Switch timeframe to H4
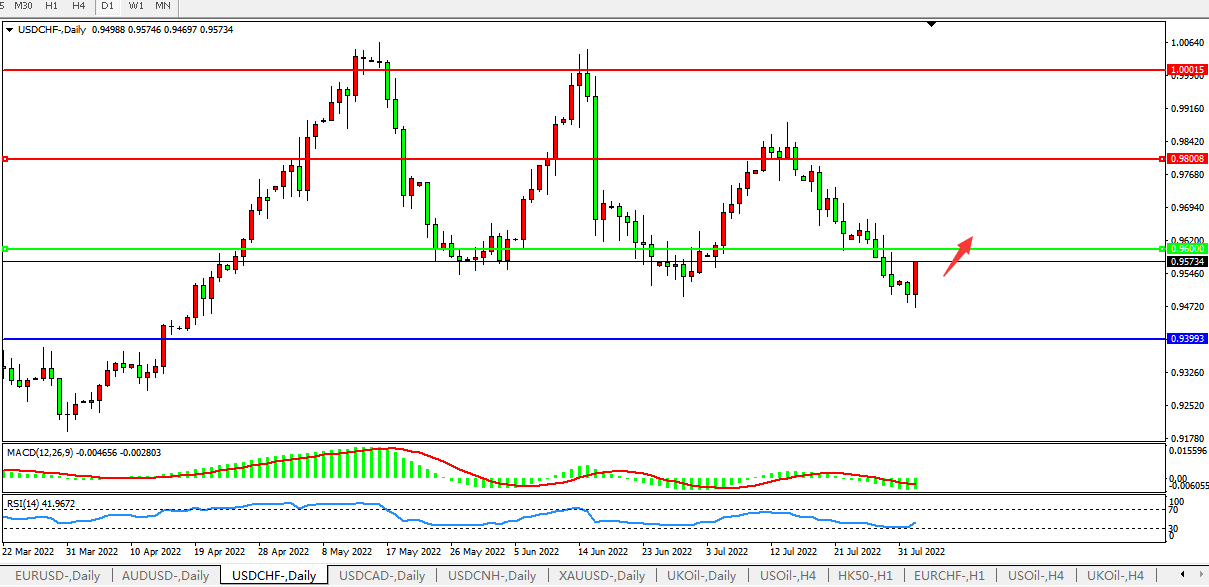 [78, 6]
